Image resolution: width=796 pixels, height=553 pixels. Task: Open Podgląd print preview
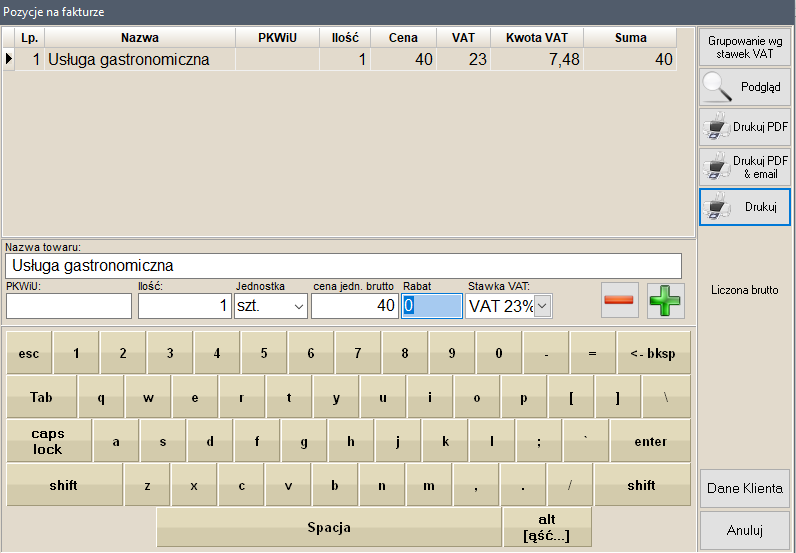tap(745, 87)
